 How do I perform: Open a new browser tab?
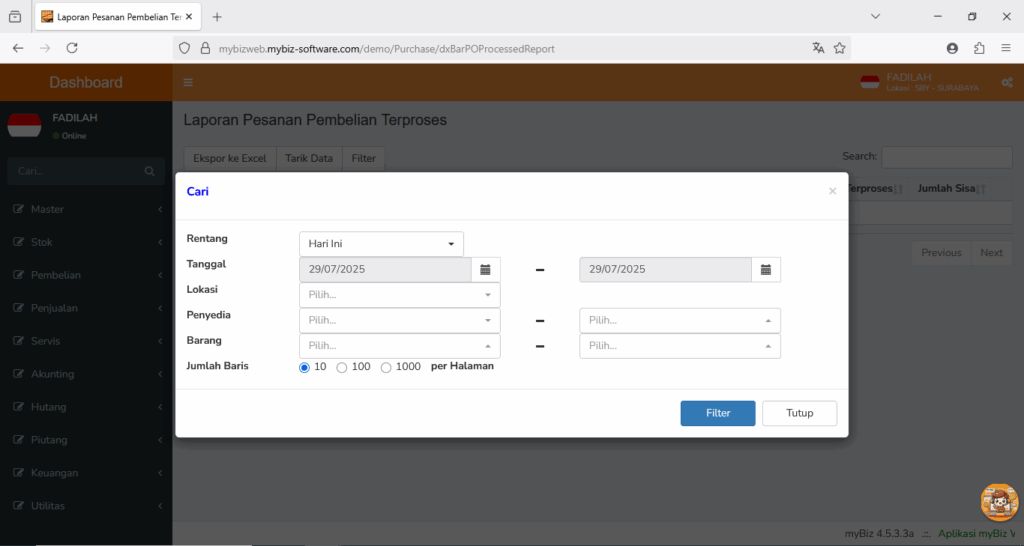(217, 17)
